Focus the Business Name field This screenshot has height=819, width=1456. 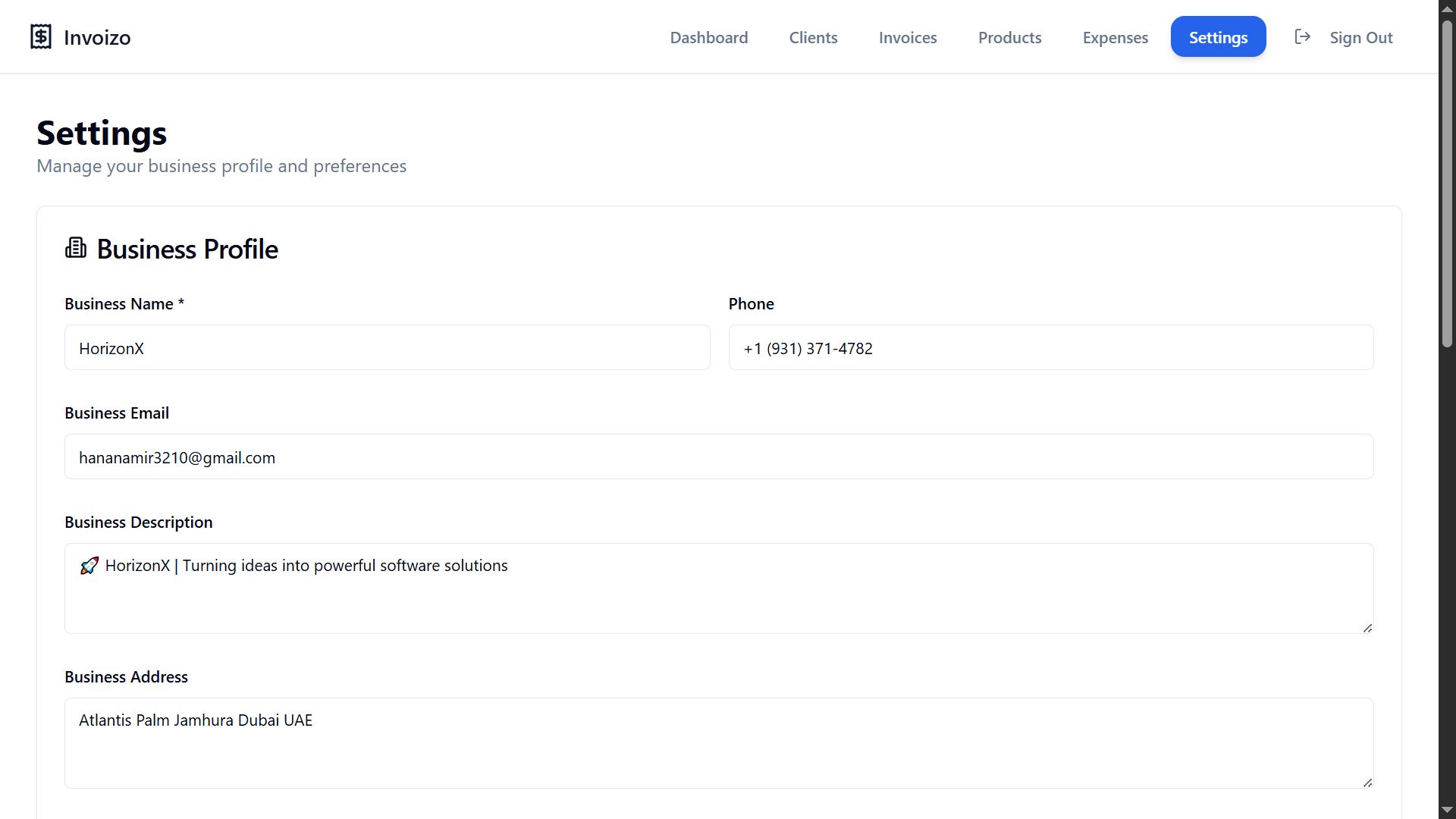pyautogui.click(x=387, y=348)
